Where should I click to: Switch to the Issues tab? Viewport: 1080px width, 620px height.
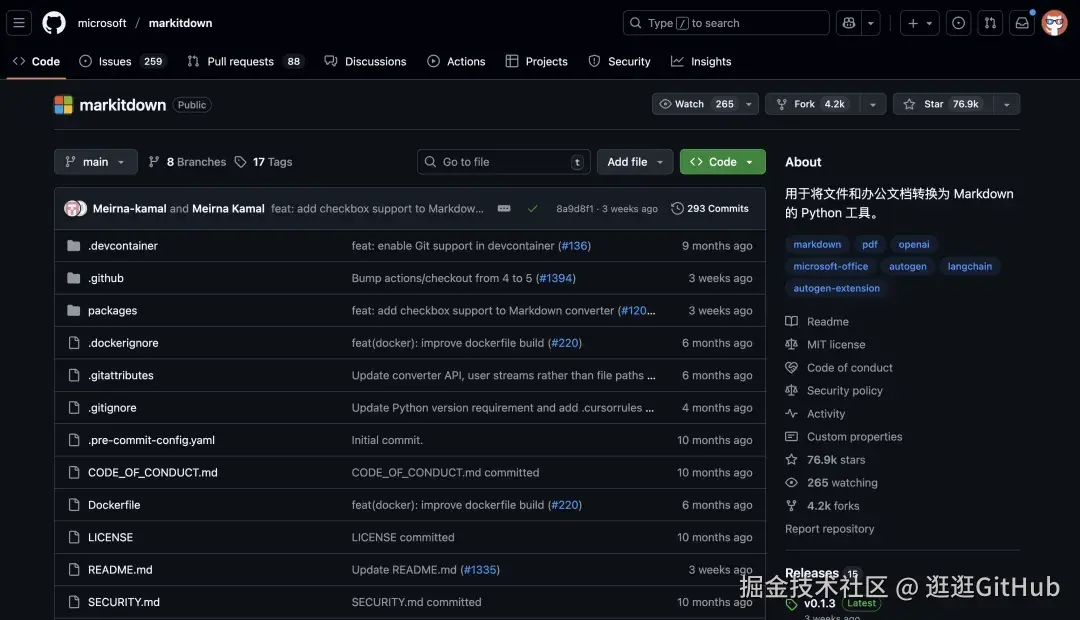pos(123,61)
